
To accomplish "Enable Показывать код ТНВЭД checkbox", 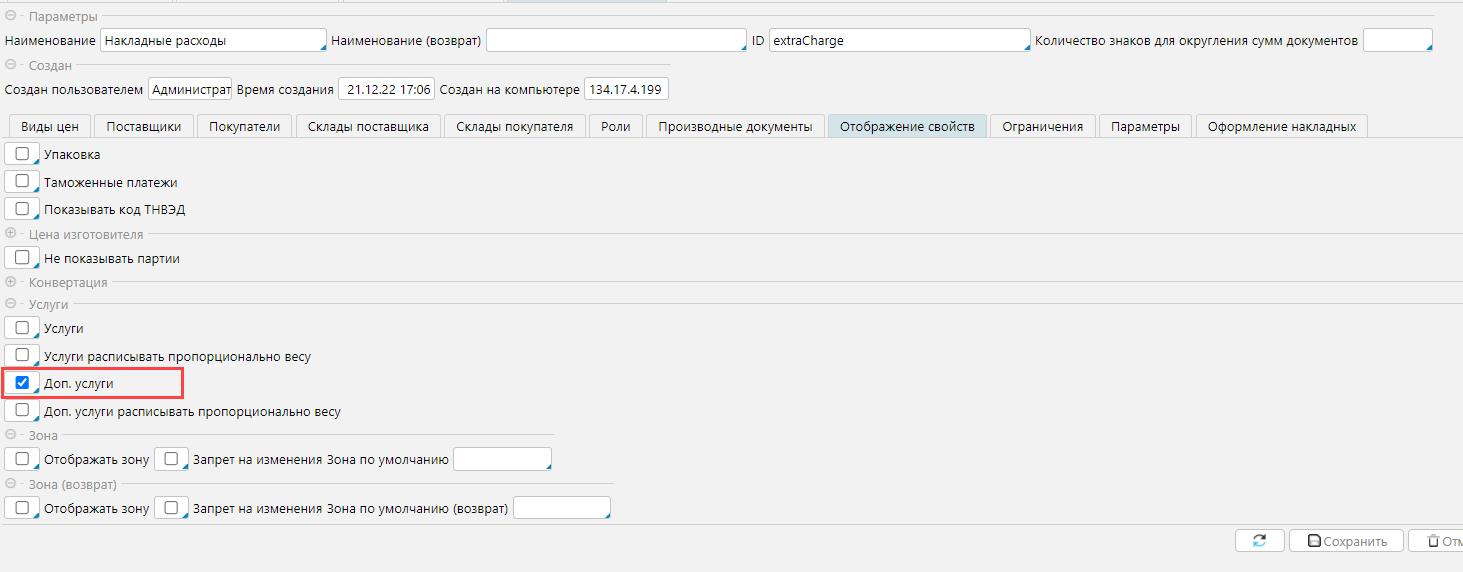I will (22, 209).
